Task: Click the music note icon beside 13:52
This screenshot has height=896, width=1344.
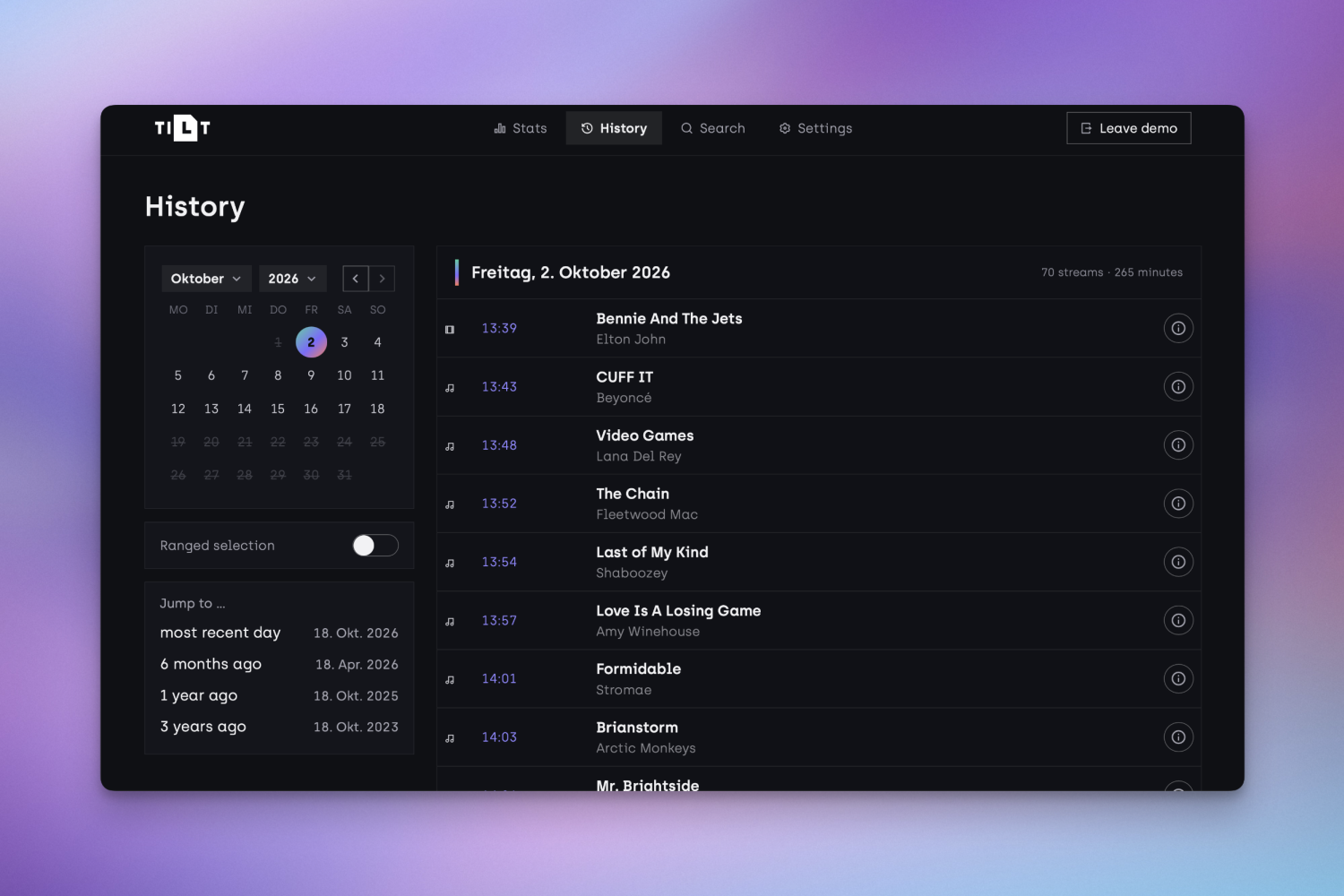Action: point(450,504)
